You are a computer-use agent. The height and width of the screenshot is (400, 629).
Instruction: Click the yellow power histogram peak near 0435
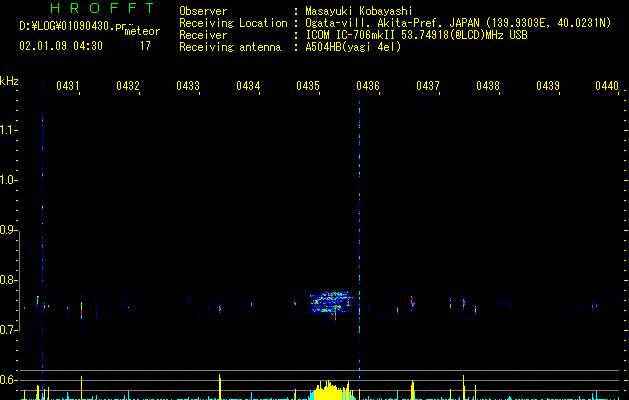[x=330, y=390]
